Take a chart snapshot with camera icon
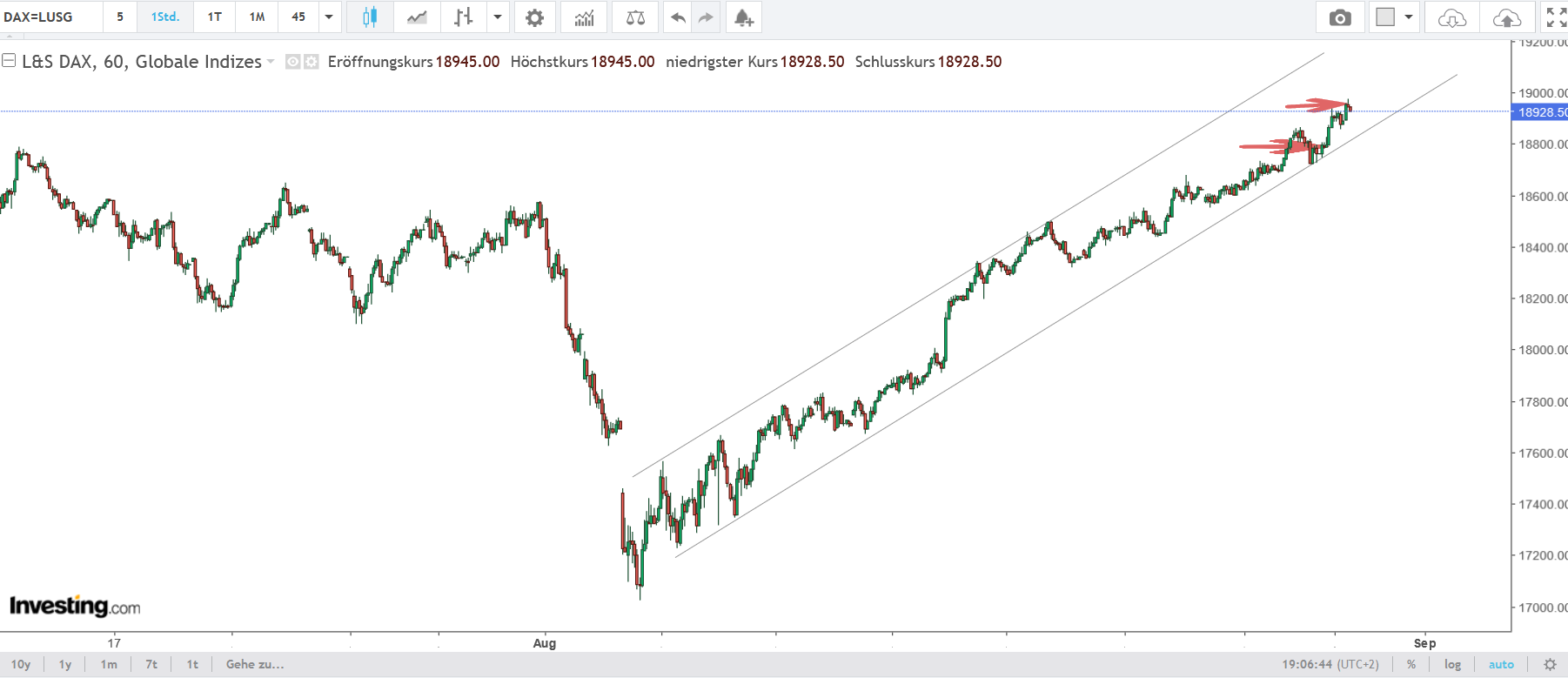The width and height of the screenshot is (1568, 678). 1340,17
